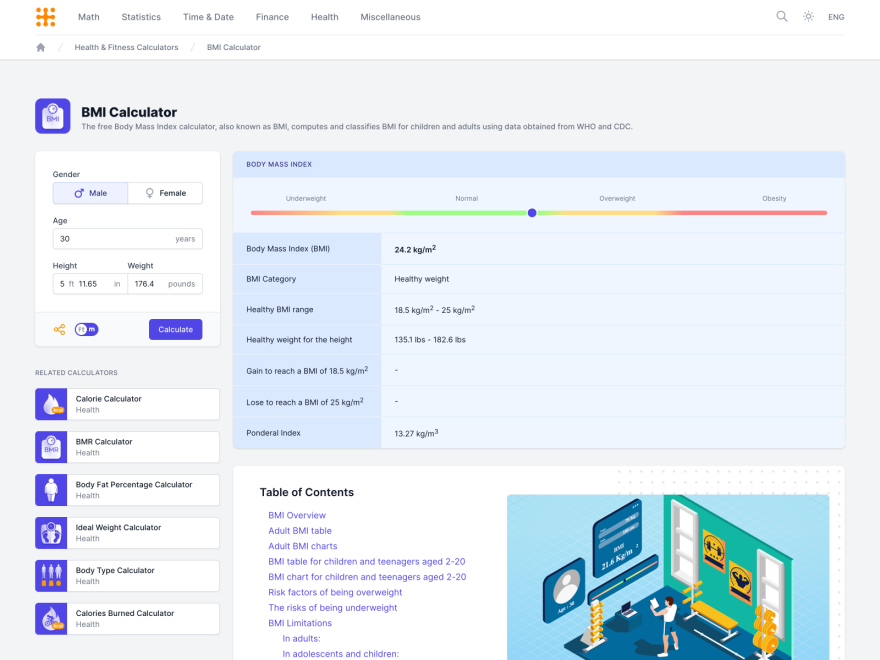Open the Miscellaneous menu

click(390, 17)
